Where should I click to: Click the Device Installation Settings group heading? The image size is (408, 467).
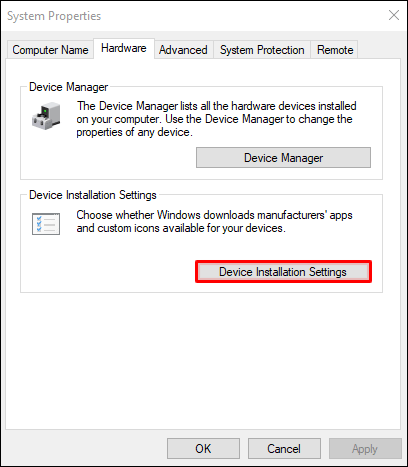coord(93,195)
